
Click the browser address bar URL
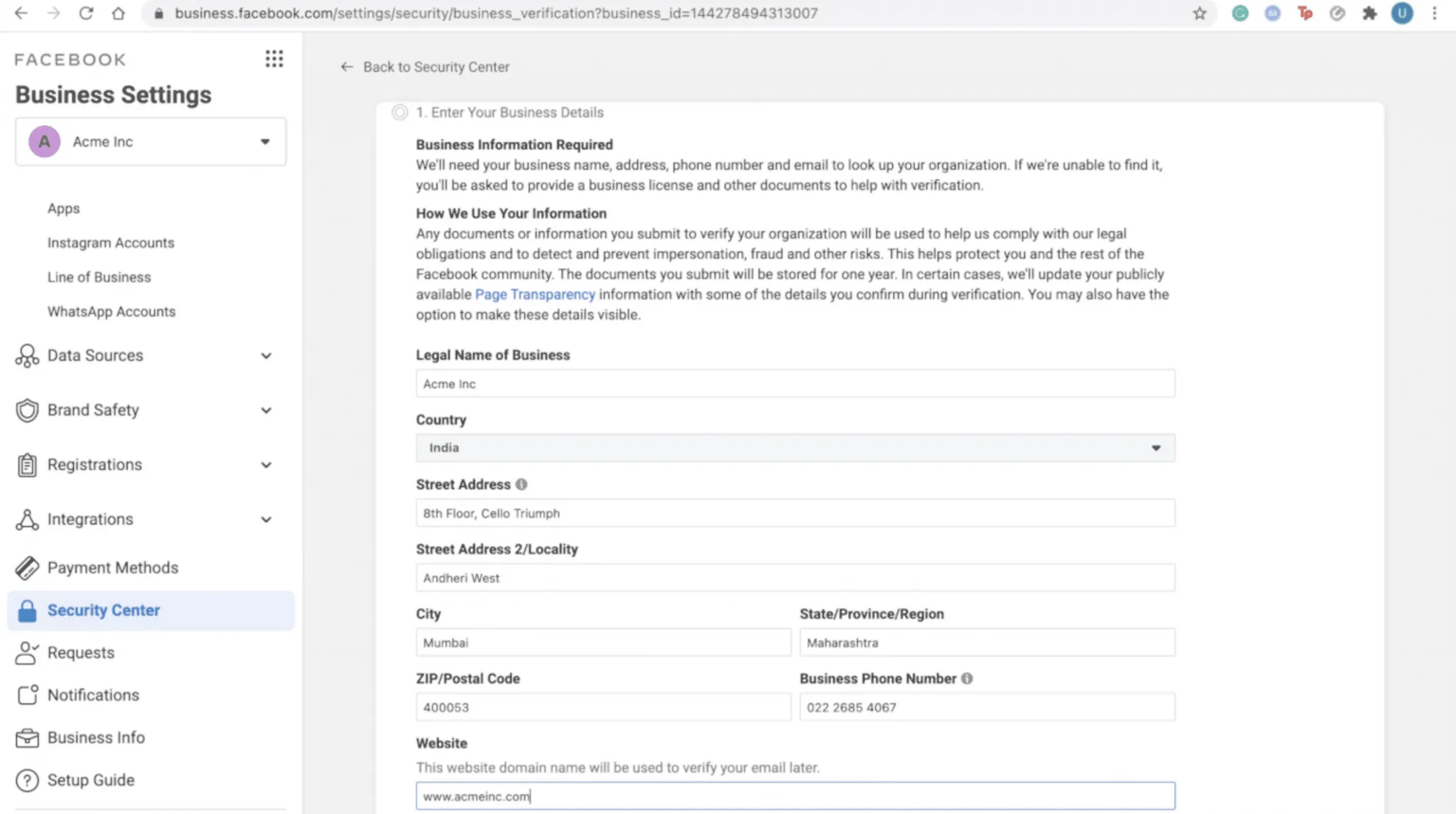click(496, 13)
